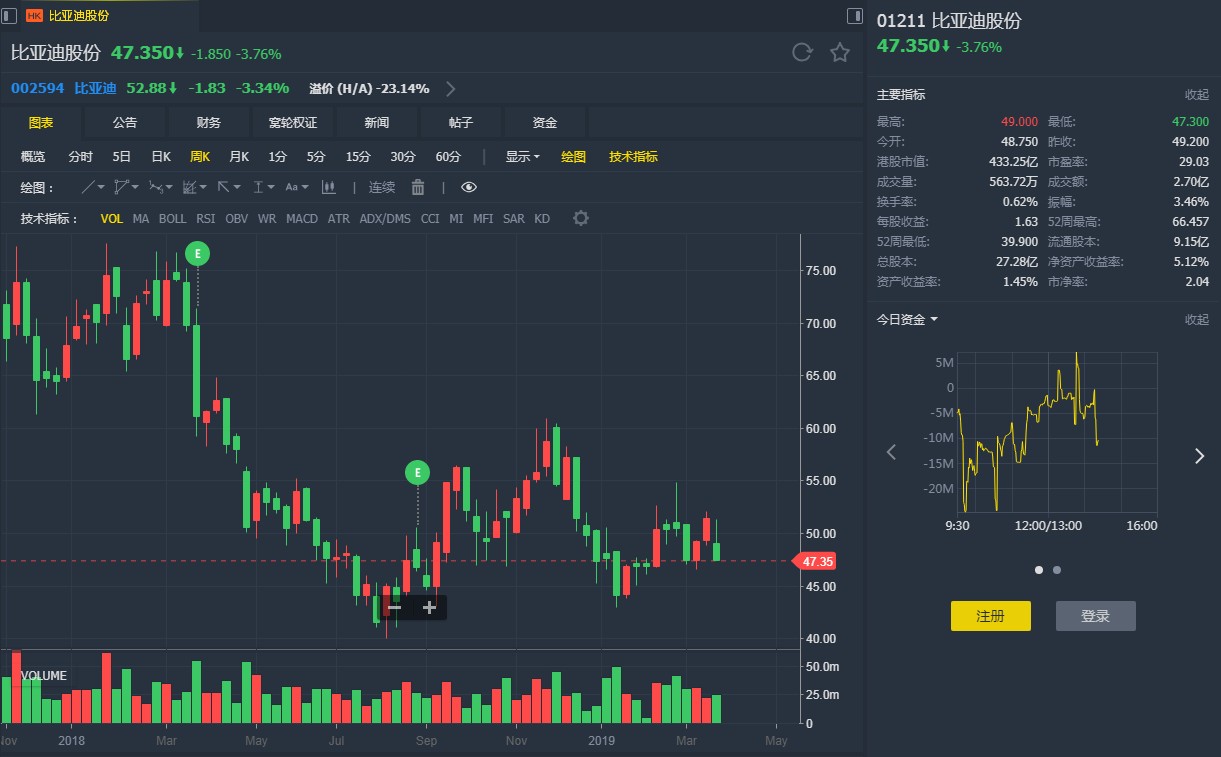Screen dimensions: 1221x757
Task: Delete drawings with the trash icon
Action: pos(418,187)
